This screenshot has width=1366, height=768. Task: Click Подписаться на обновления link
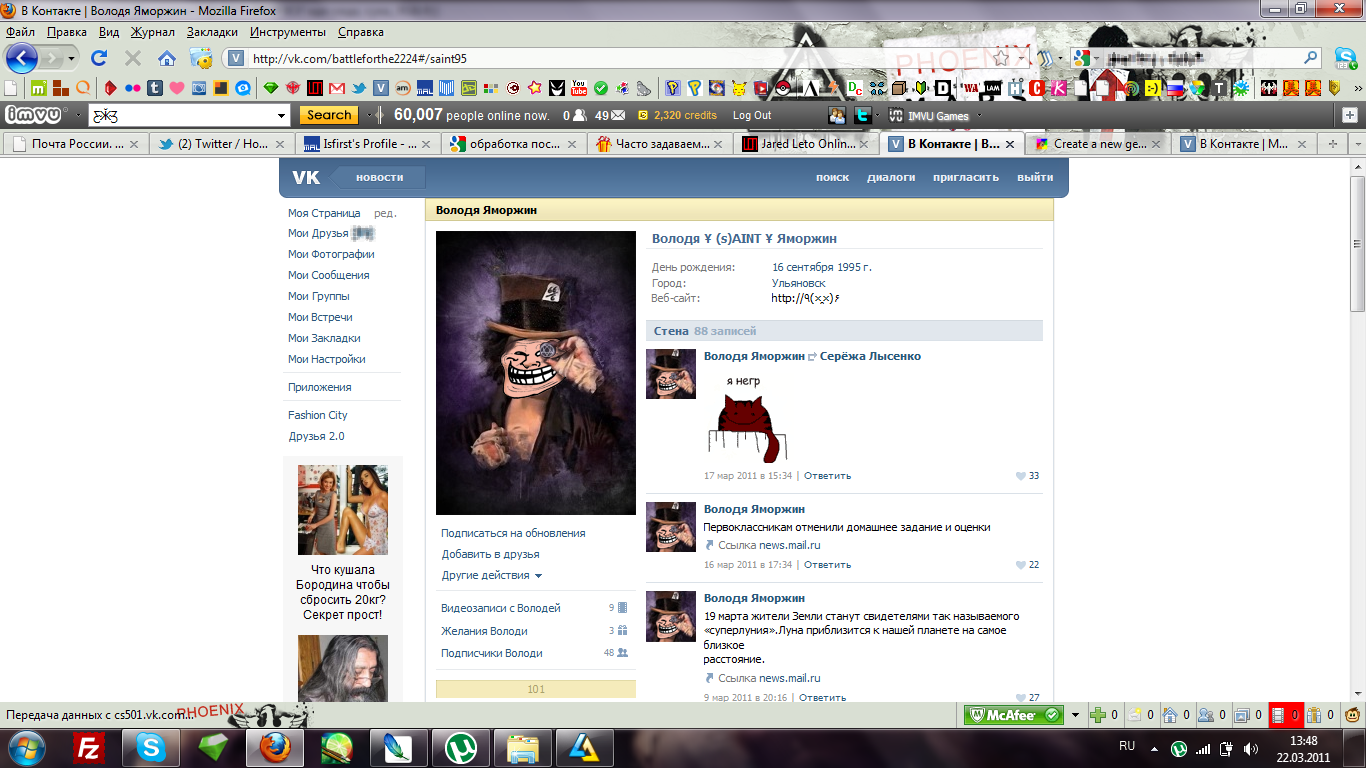513,533
